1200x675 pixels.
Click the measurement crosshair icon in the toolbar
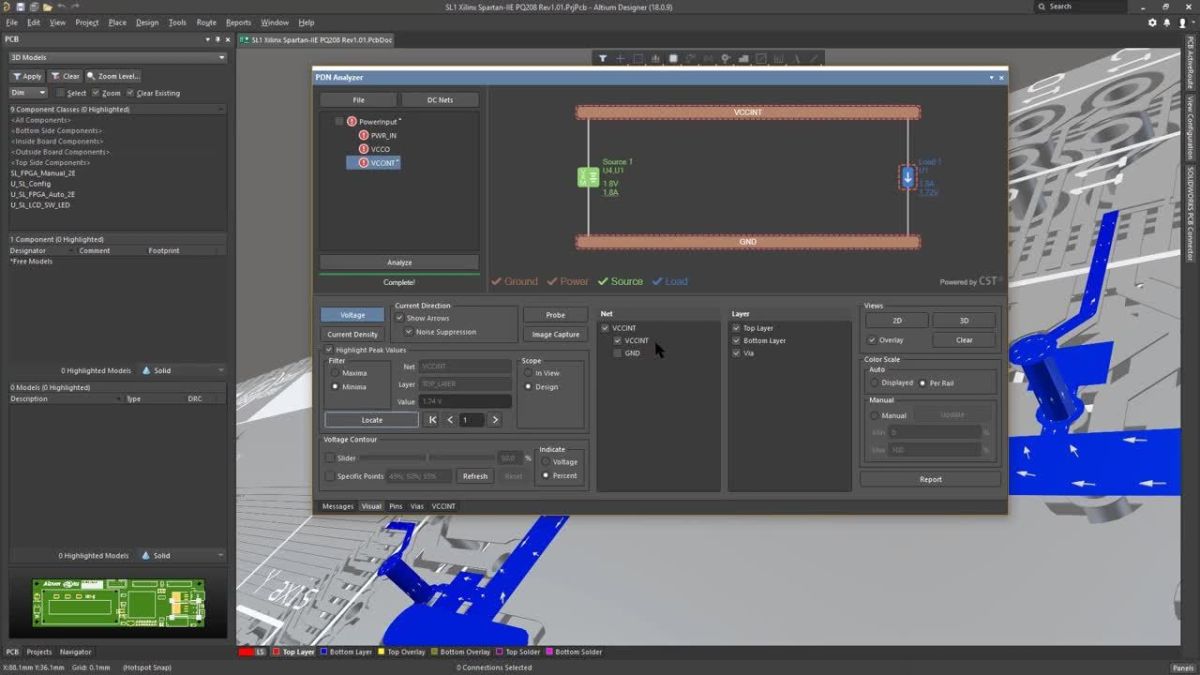click(620, 58)
